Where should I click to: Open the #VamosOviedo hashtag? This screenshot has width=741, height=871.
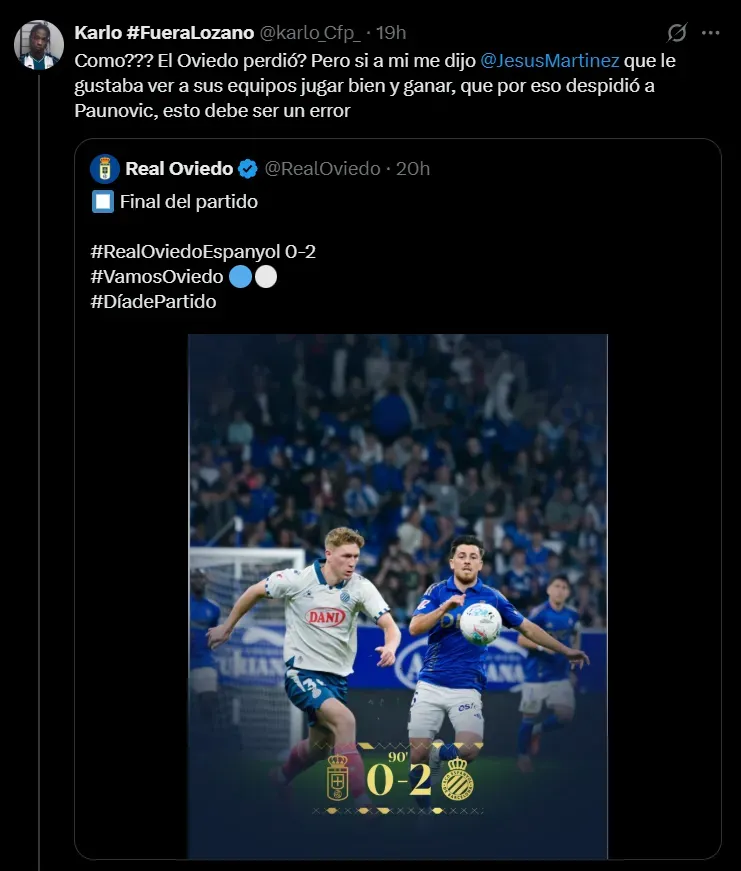coord(157,277)
